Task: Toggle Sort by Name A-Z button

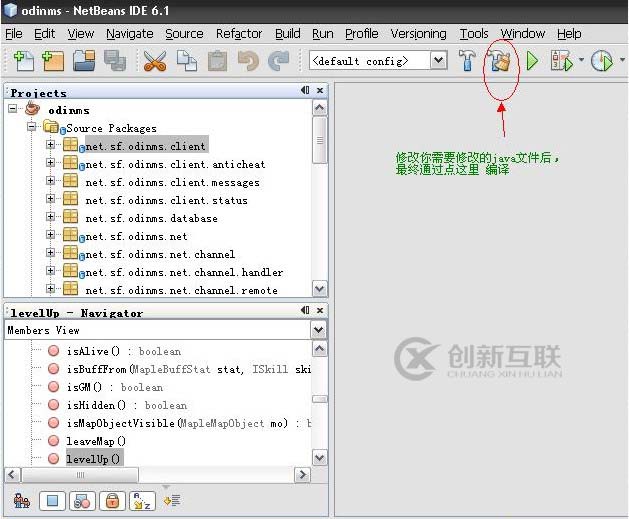Action: 142,501
